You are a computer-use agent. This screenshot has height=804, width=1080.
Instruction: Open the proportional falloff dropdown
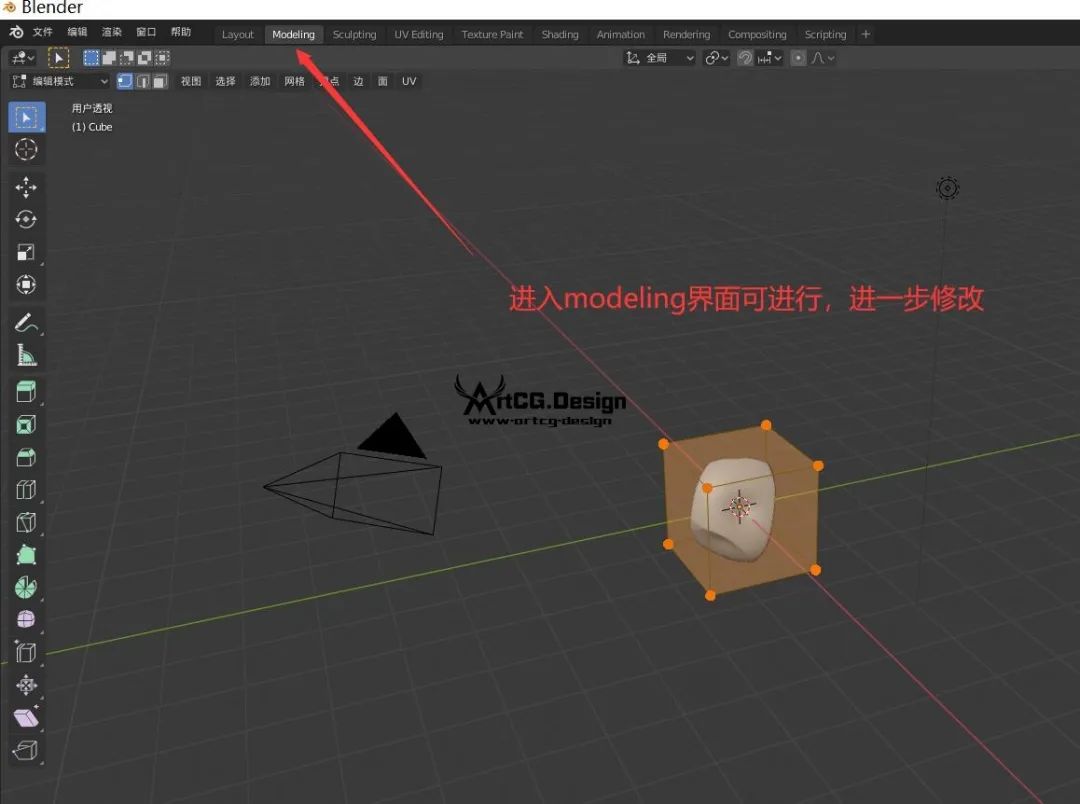point(822,58)
